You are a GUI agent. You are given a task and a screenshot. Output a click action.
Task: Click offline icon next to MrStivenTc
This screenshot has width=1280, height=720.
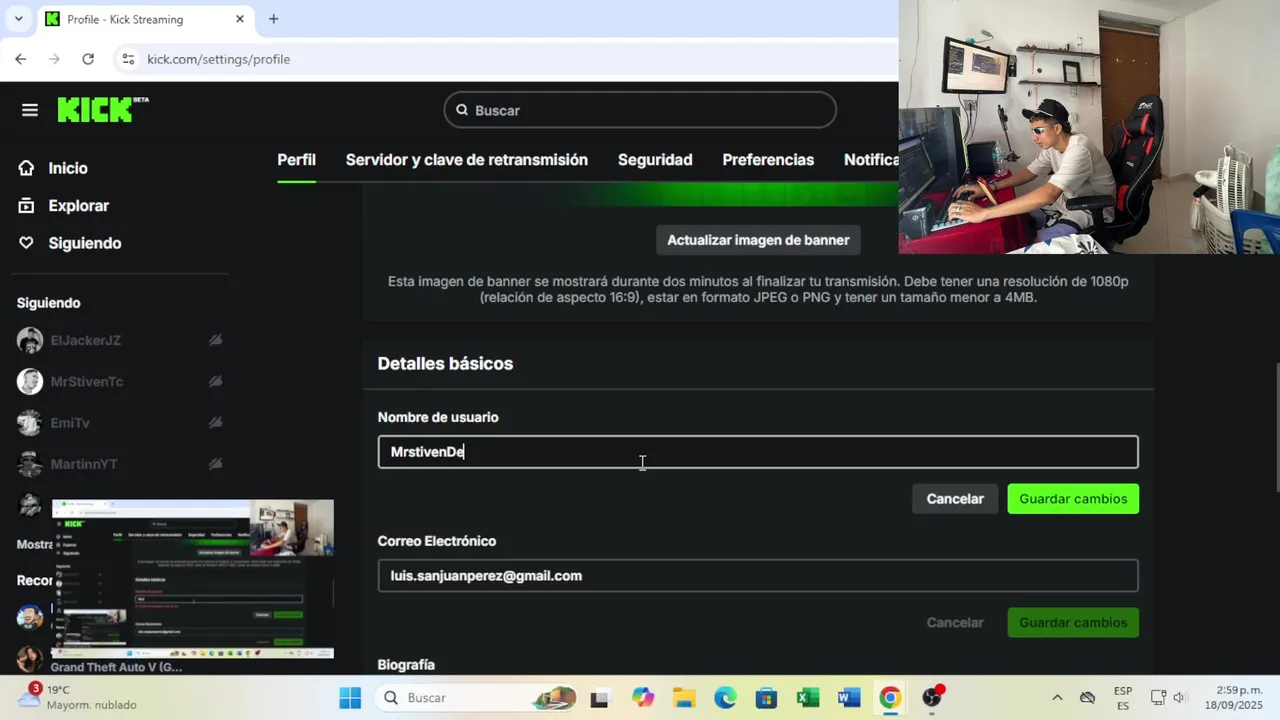click(x=215, y=381)
